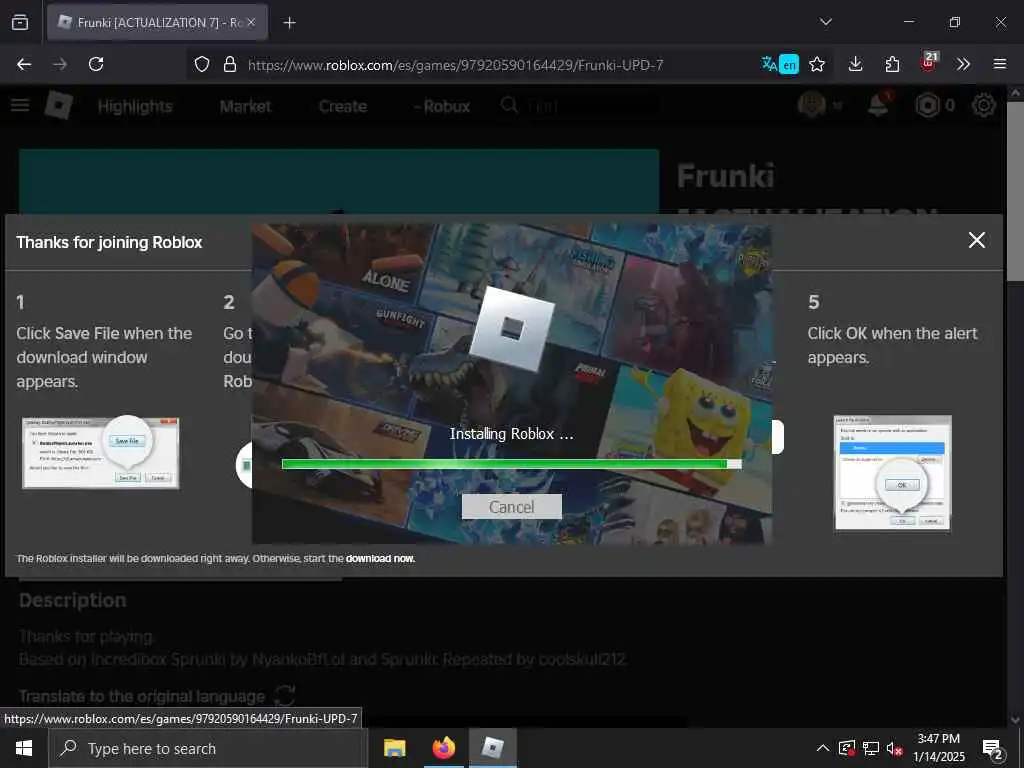Image resolution: width=1024 pixels, height=768 pixels.
Task: Click the Roblox search field
Action: pos(578,105)
